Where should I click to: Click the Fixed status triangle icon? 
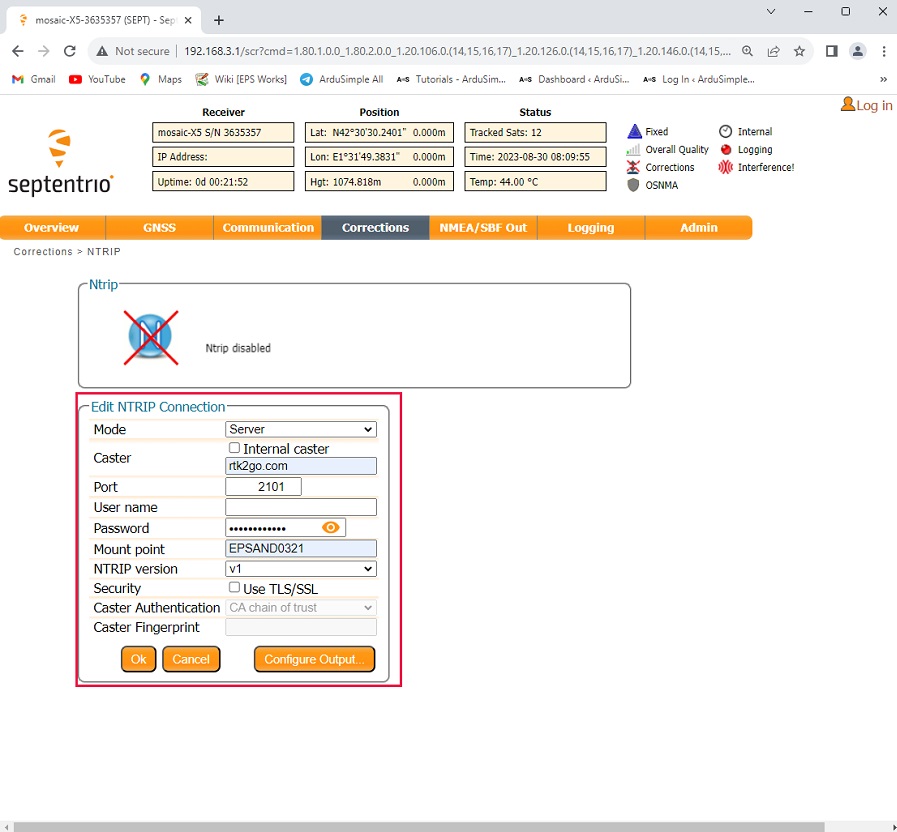[x=633, y=132]
